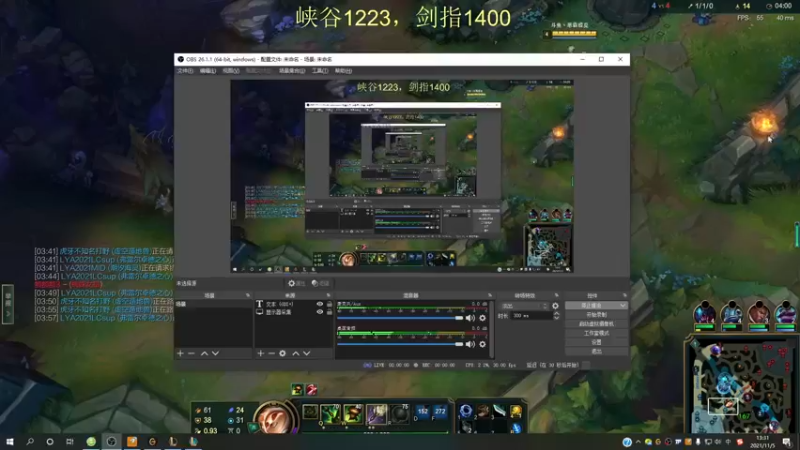The width and height of the screenshot is (800, 450).
Task: Click the Q ability icon in game HUD
Action: click(x=331, y=414)
